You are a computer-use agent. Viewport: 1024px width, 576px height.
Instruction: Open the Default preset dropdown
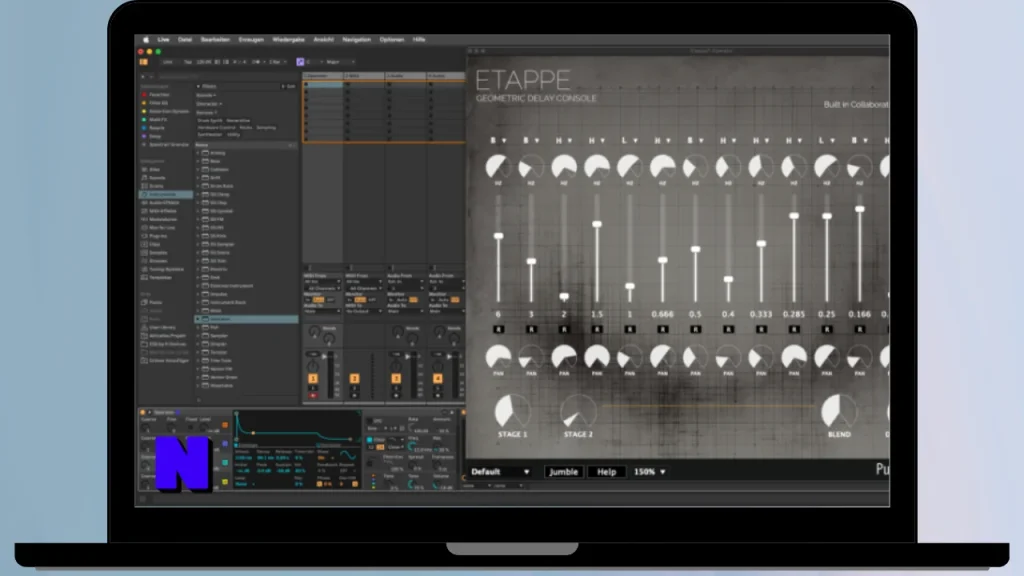click(500, 472)
